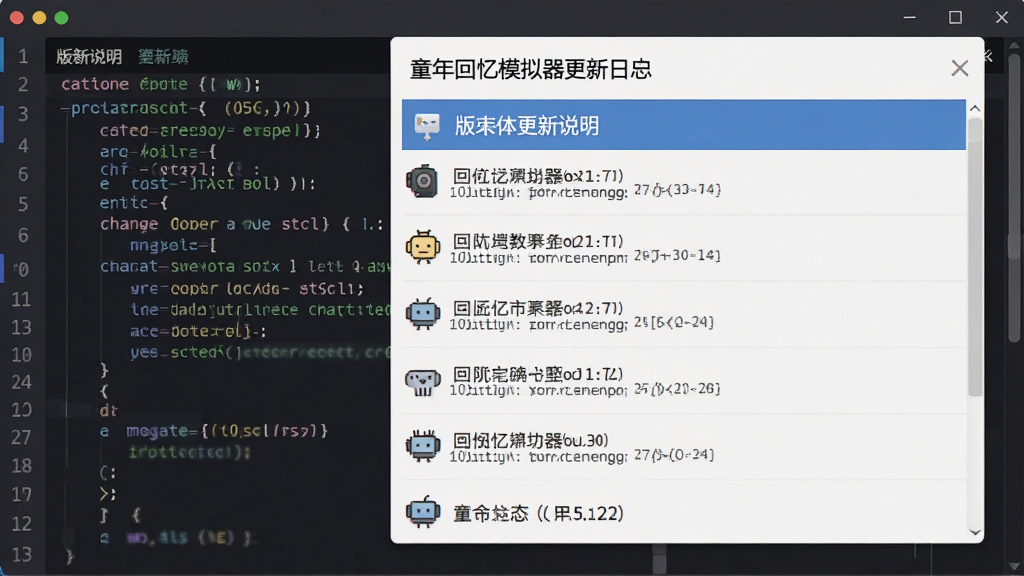Click the blue robot icon beside the "o42:7)" entry

point(423,313)
